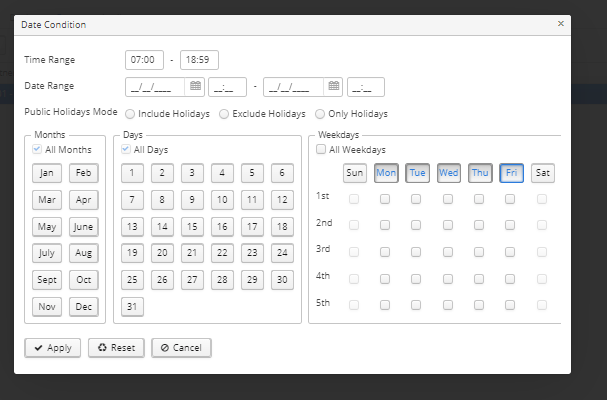Select the Sept month button
This screenshot has height=400, width=607.
47,280
